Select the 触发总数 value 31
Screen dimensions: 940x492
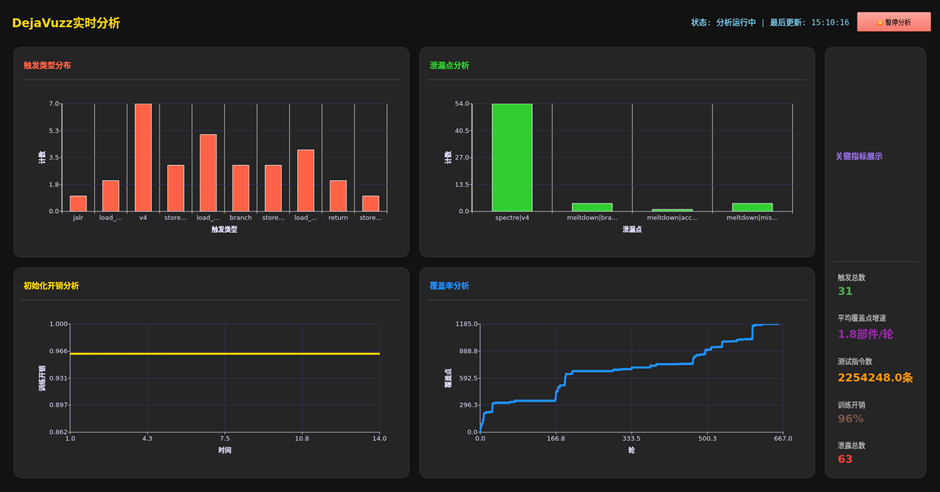click(x=845, y=291)
